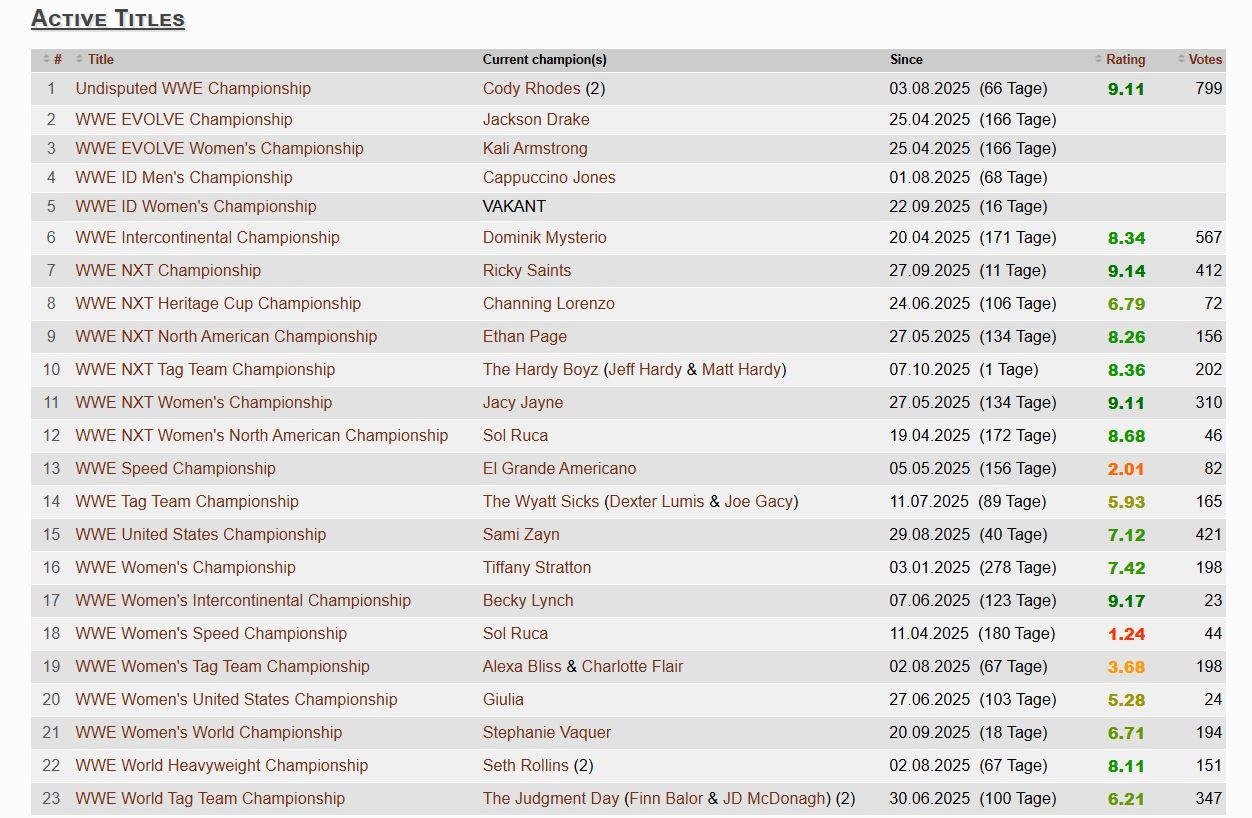Go to Charlotte Flair's page
The width and height of the screenshot is (1252, 818).
[632, 667]
